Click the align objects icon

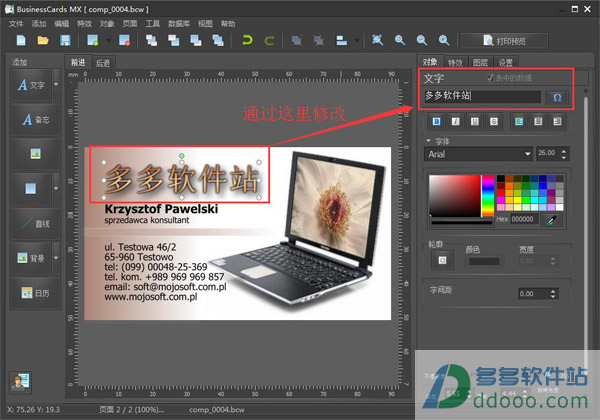(x=341, y=40)
